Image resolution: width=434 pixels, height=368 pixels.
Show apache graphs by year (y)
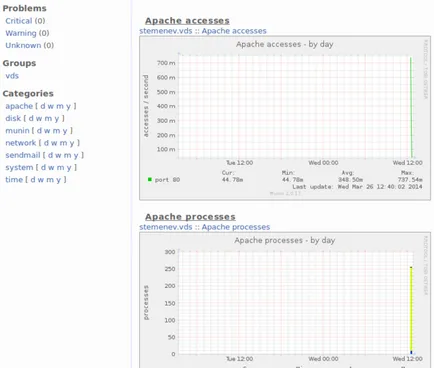(68, 106)
